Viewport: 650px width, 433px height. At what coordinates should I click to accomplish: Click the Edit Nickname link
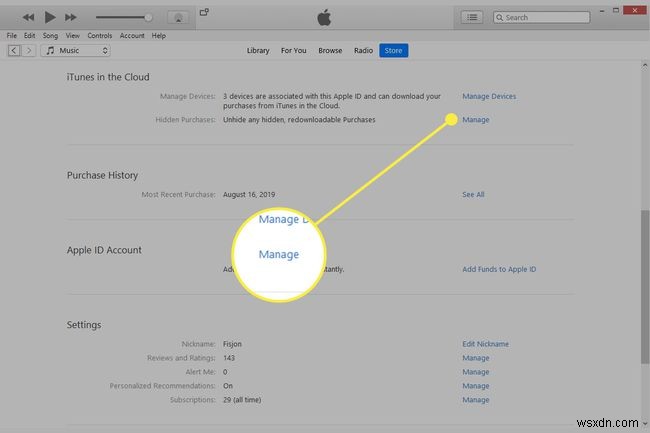485,344
